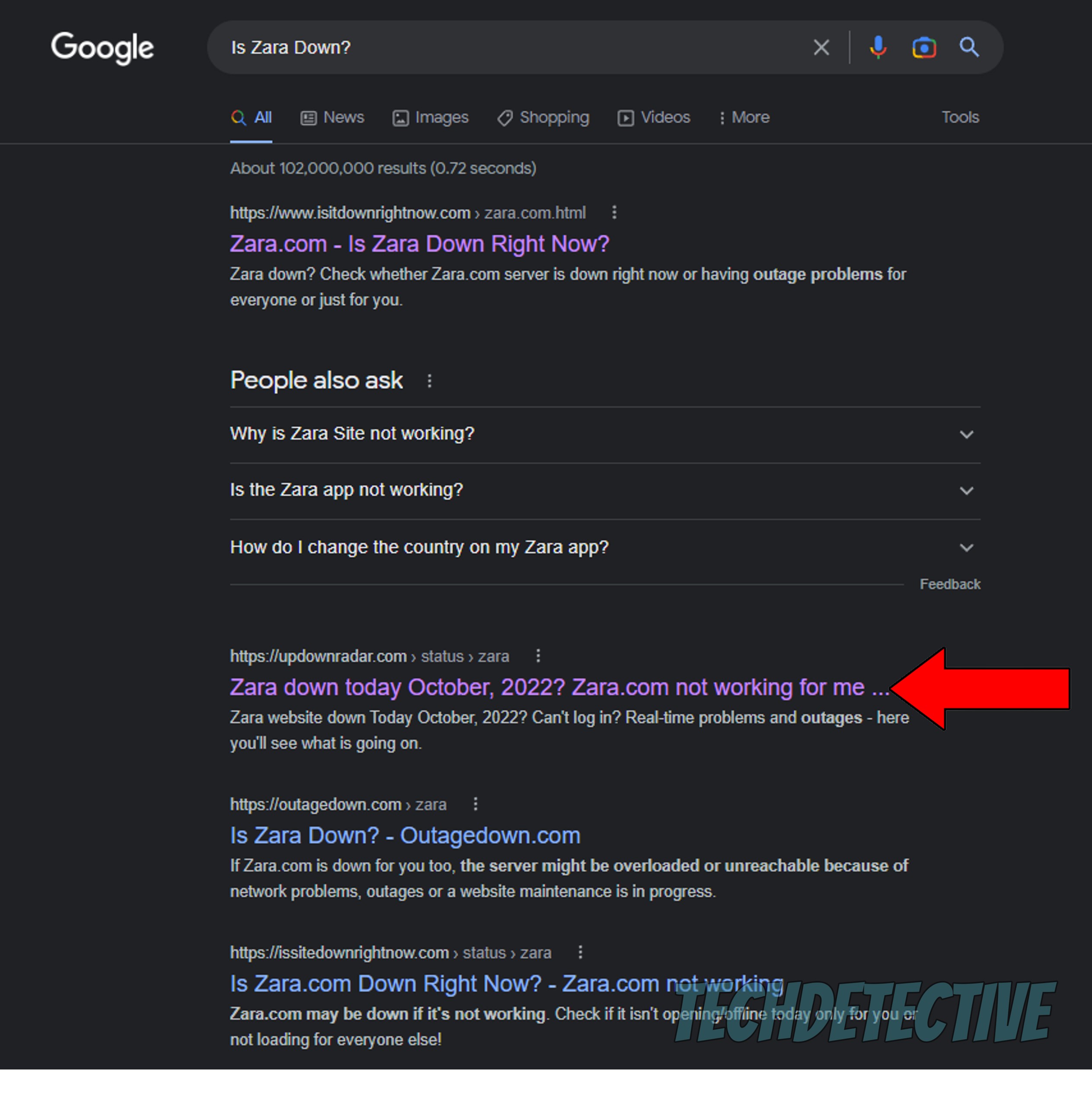1092x1098 pixels.
Task: Open three-dot menu beside outagedown result
Action: point(475,804)
